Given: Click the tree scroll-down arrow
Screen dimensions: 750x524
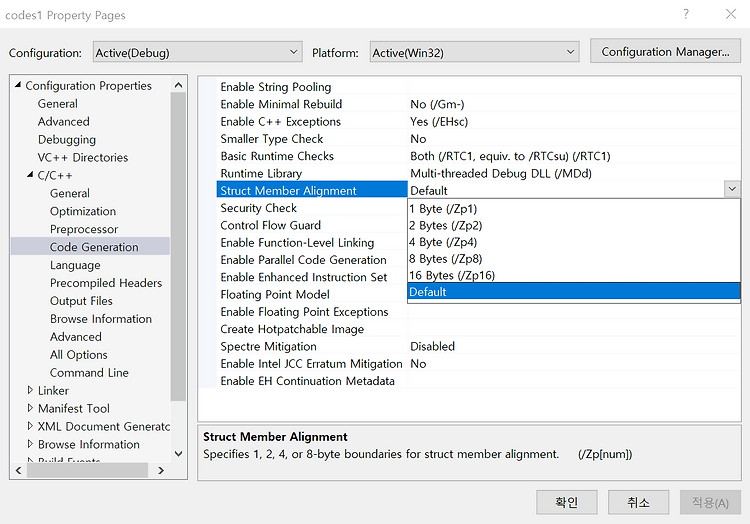Looking at the screenshot, I should click(178, 453).
